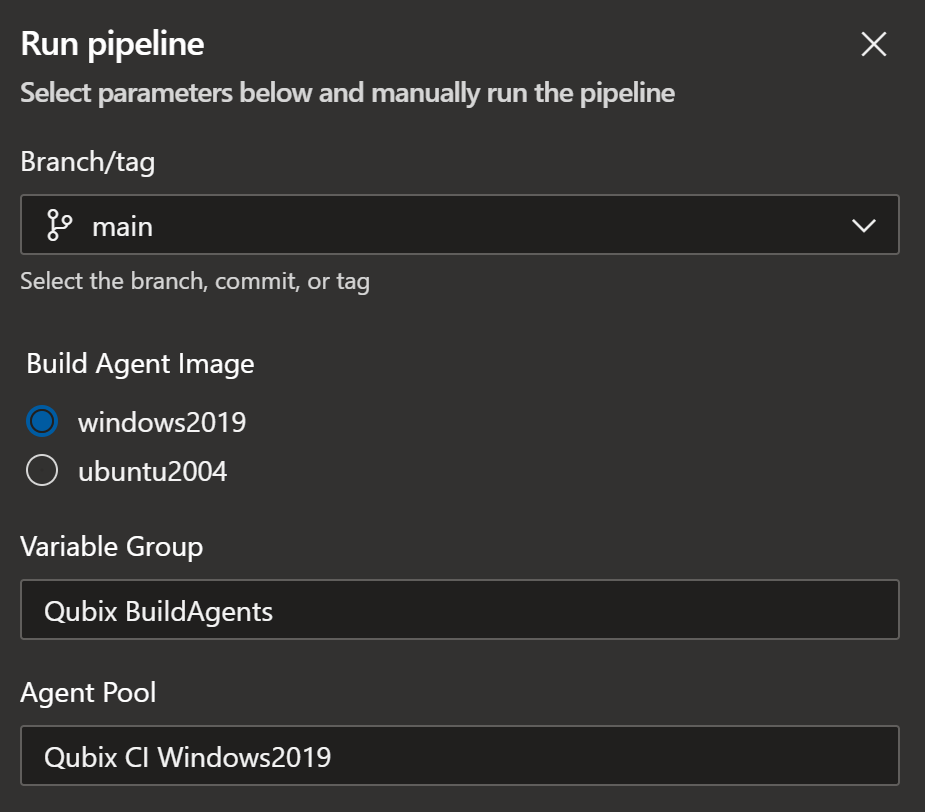Click 'Select the branch, commit, or tag' hint
This screenshot has width=925, height=812.
coord(195,281)
